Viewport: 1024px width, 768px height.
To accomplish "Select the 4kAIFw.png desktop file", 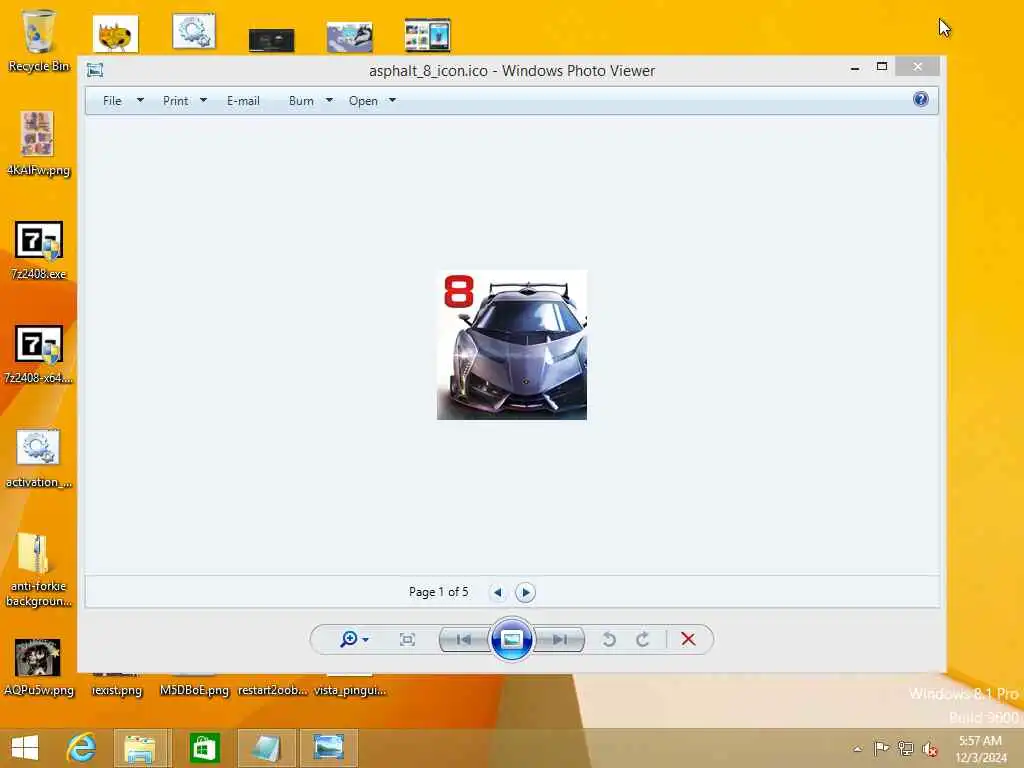I will pos(38,144).
